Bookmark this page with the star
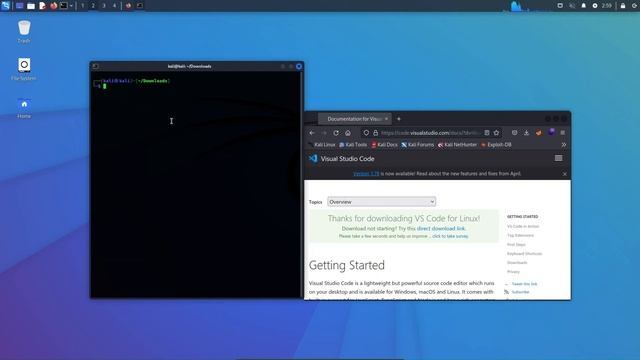 pos(496,133)
